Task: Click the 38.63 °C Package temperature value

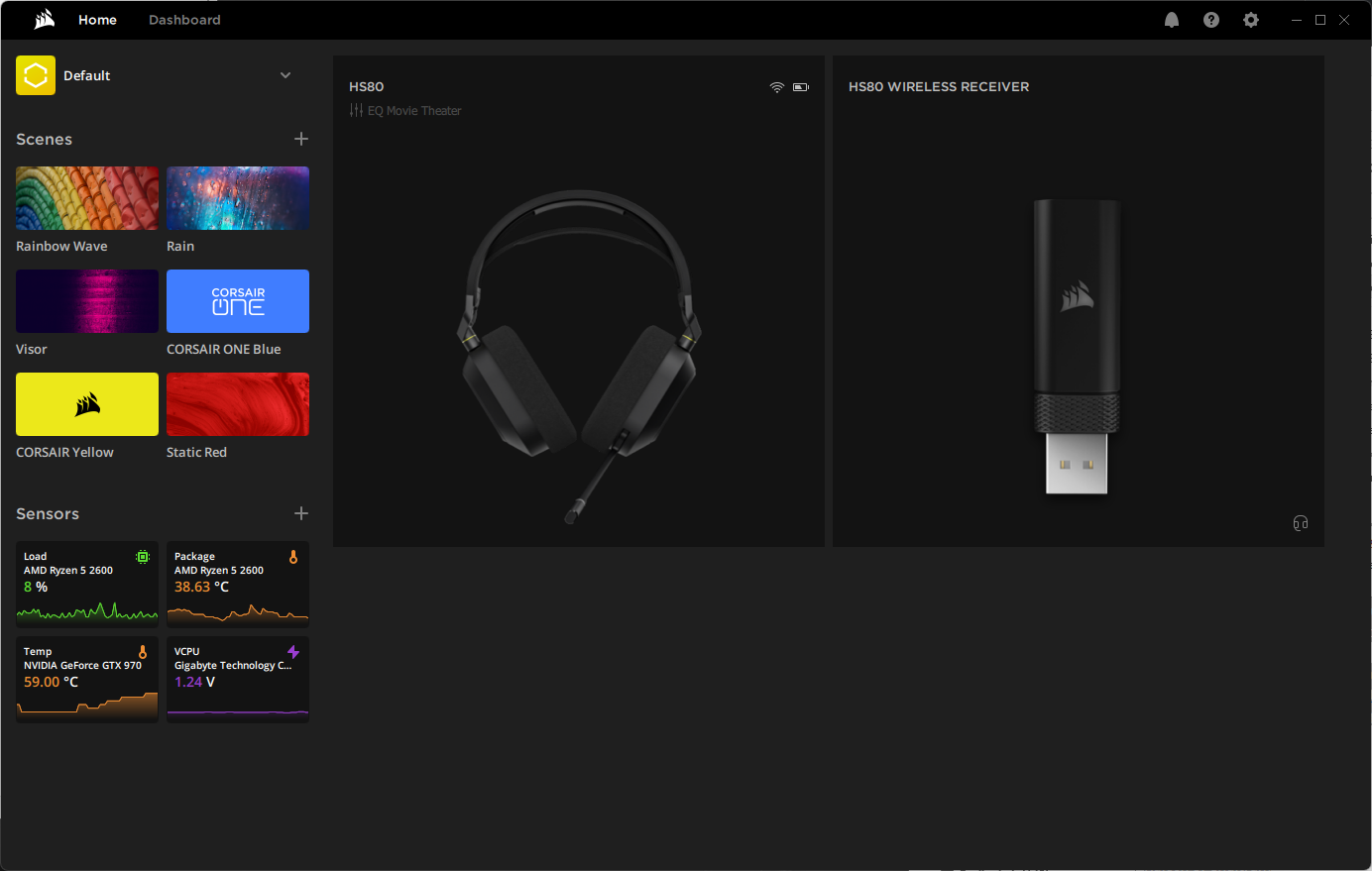Action: (201, 587)
